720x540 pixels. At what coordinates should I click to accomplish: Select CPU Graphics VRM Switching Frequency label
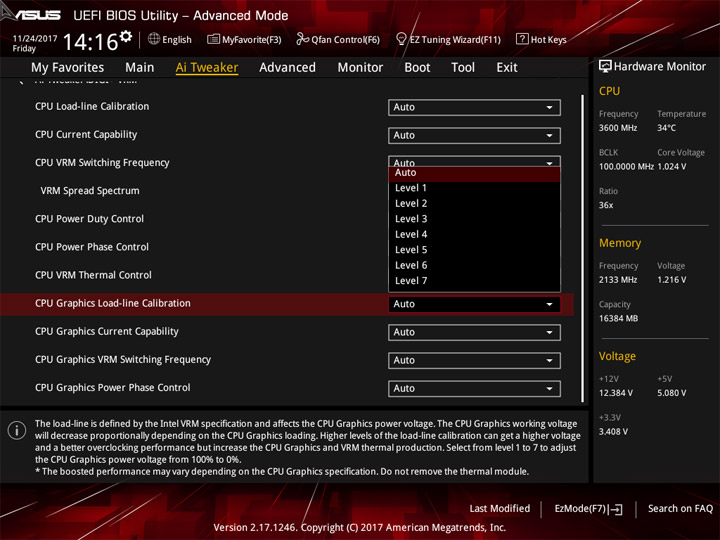tap(123, 360)
